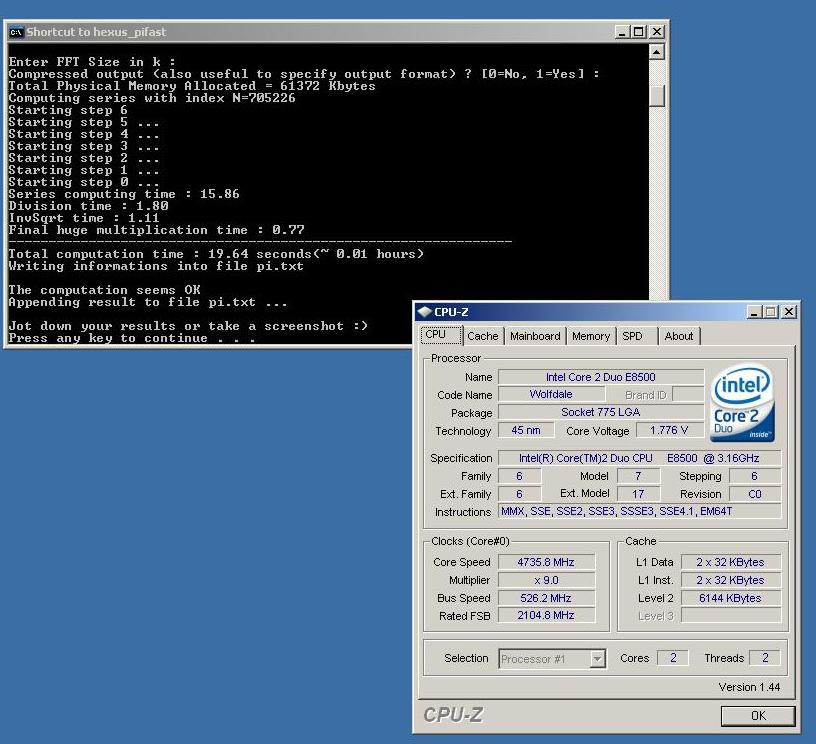Click the Core Voltage value 1.776 V
This screenshot has height=744, width=816.
669,430
